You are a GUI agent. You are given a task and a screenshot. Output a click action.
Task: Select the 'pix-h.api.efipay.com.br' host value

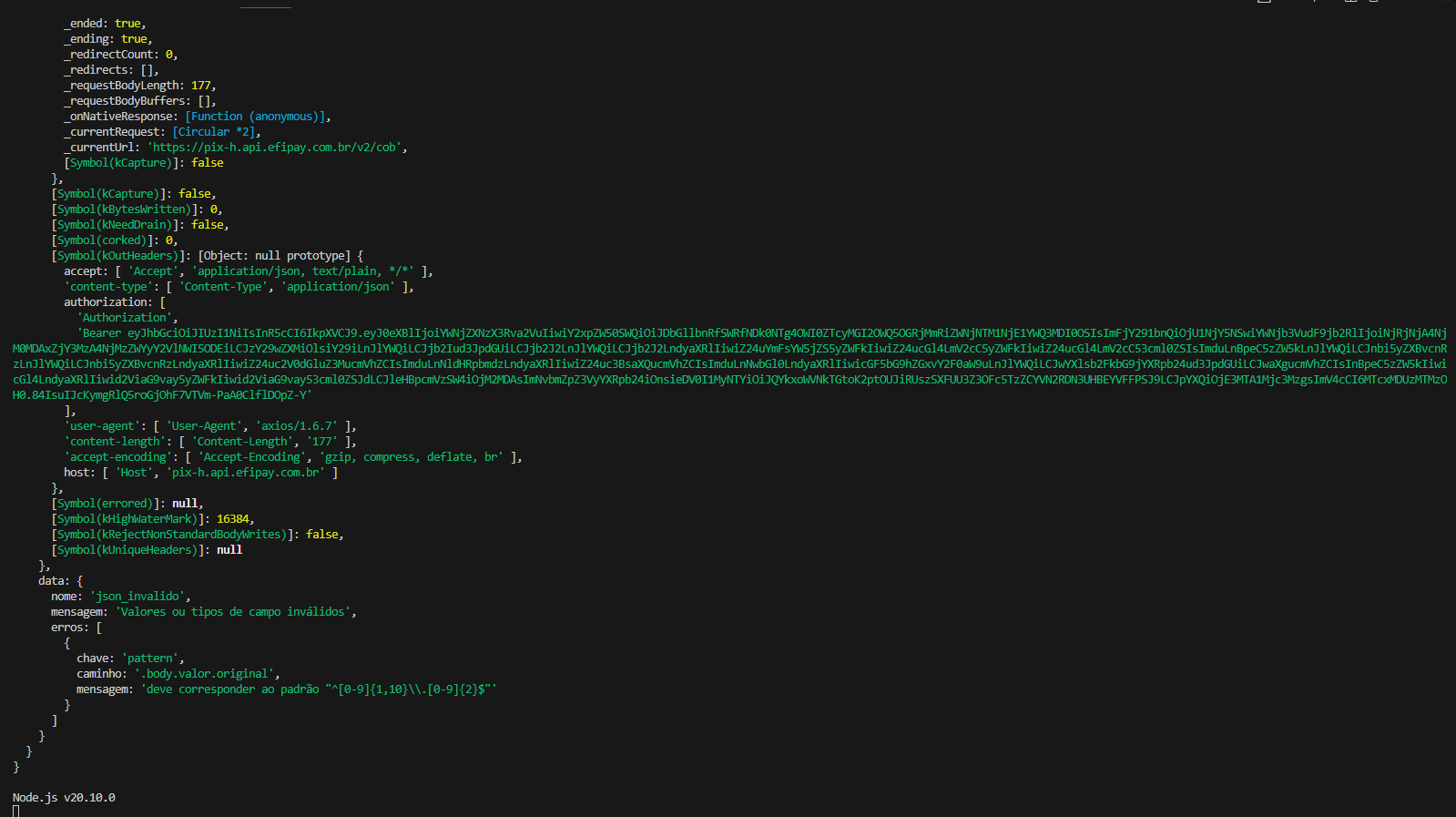point(245,473)
